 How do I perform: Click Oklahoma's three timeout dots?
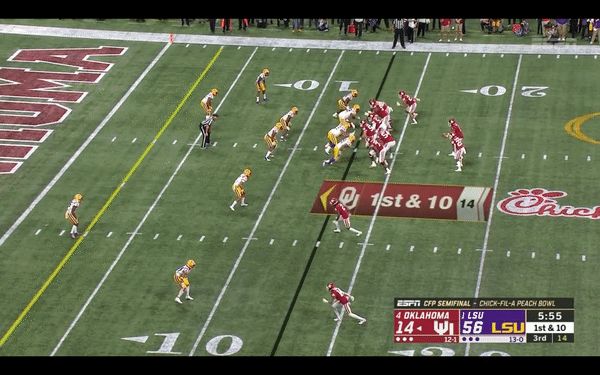404,339
